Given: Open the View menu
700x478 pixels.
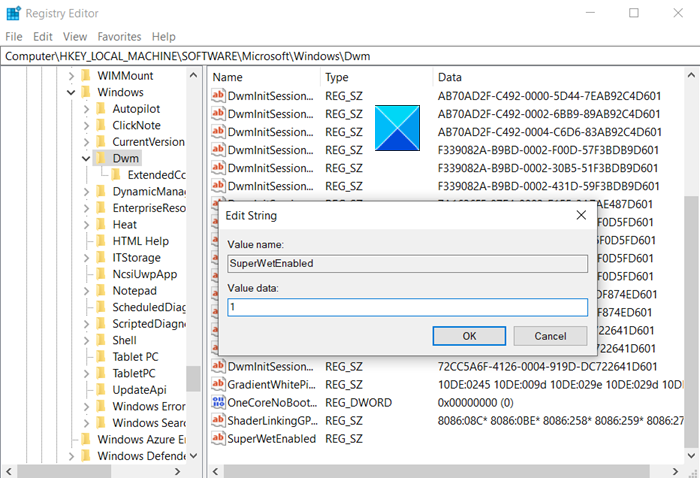Looking at the screenshot, I should [75, 37].
